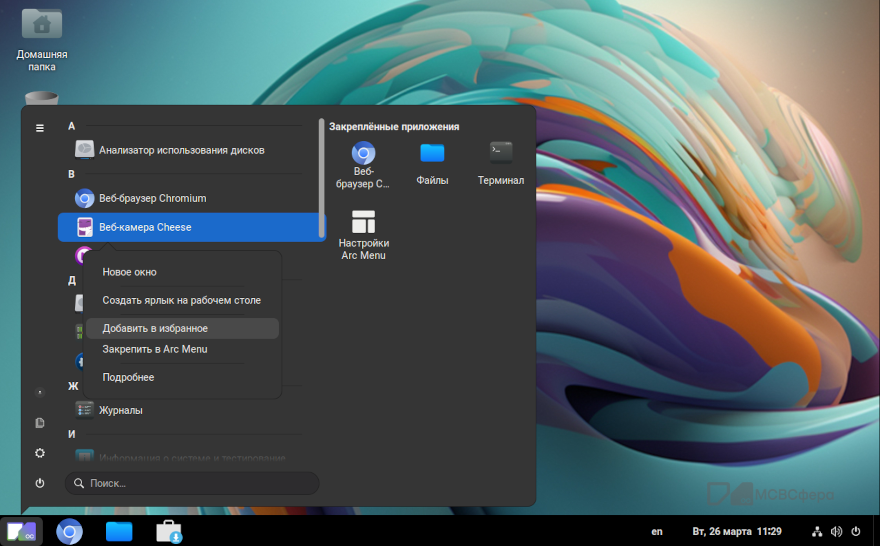Select 'Новое окно' from context menu
880x546 pixels.
[129, 272]
